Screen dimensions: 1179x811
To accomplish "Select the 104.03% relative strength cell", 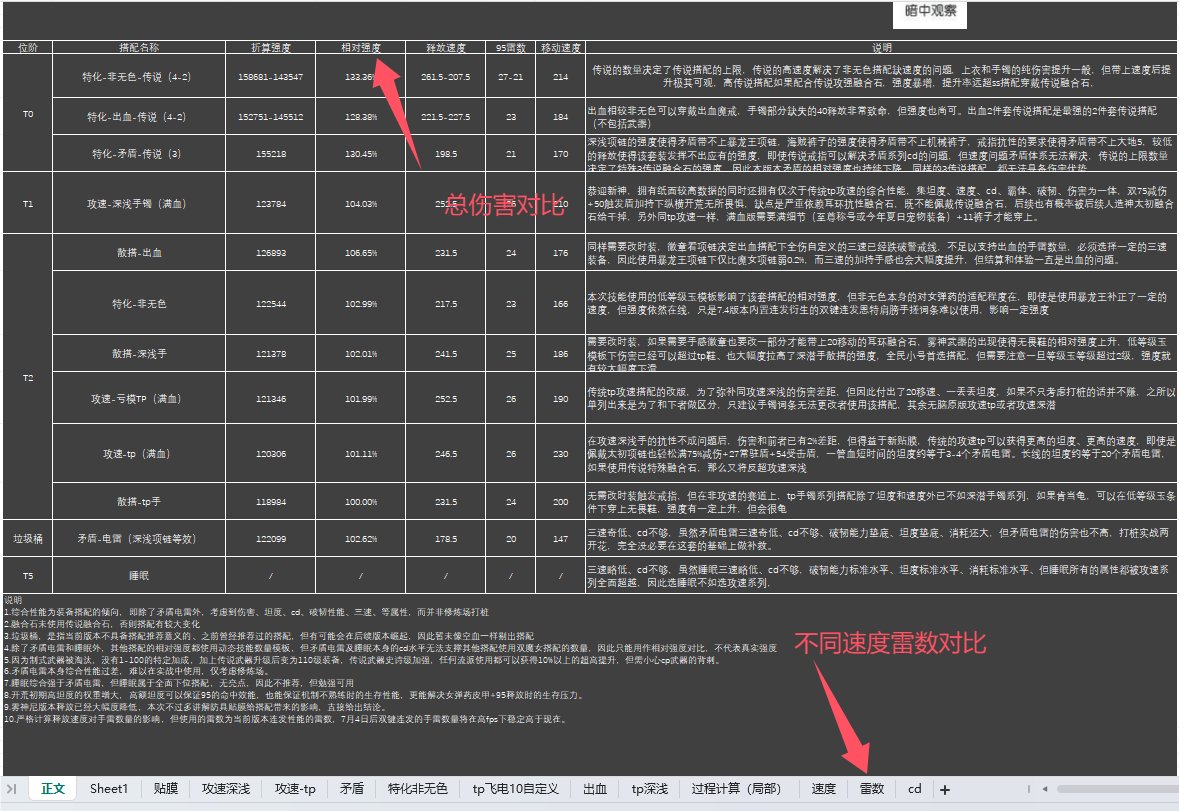I will 361,204.
